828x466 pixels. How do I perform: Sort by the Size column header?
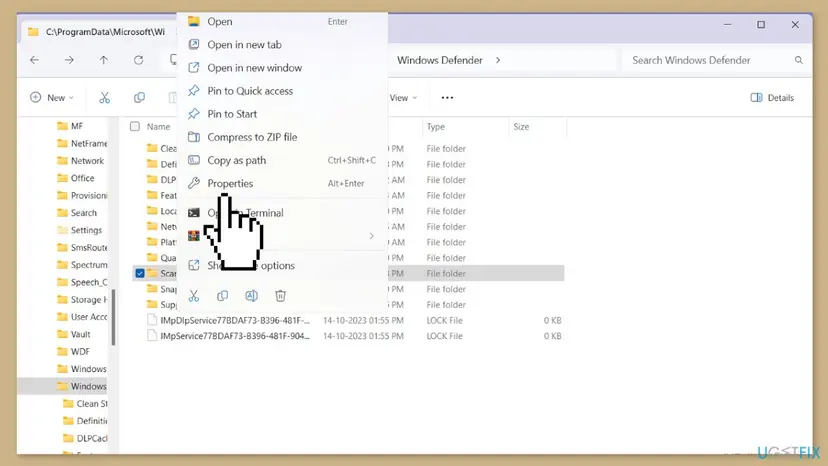click(521, 127)
